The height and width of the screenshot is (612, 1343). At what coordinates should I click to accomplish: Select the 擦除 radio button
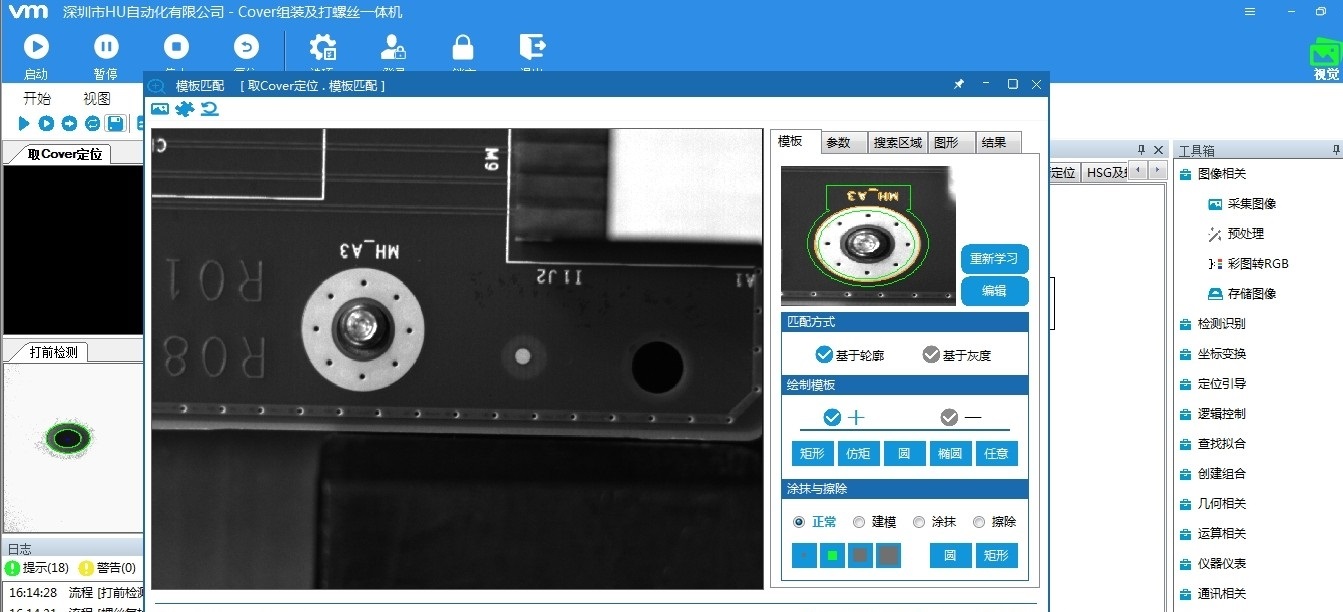pos(978,522)
